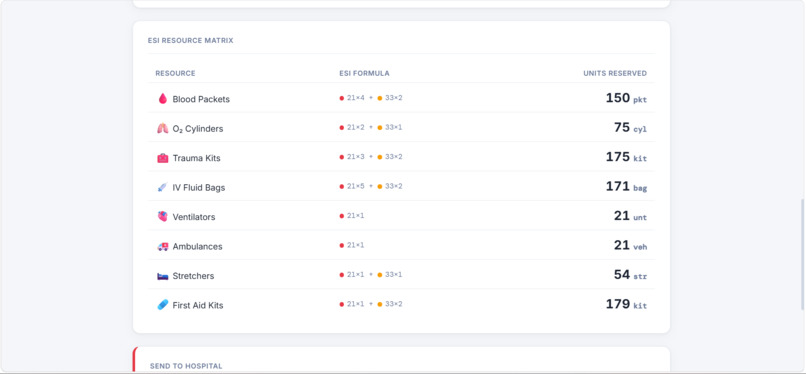Click the 179 kit reserved value
This screenshot has height=374, width=806.
pyautogui.click(x=626, y=304)
